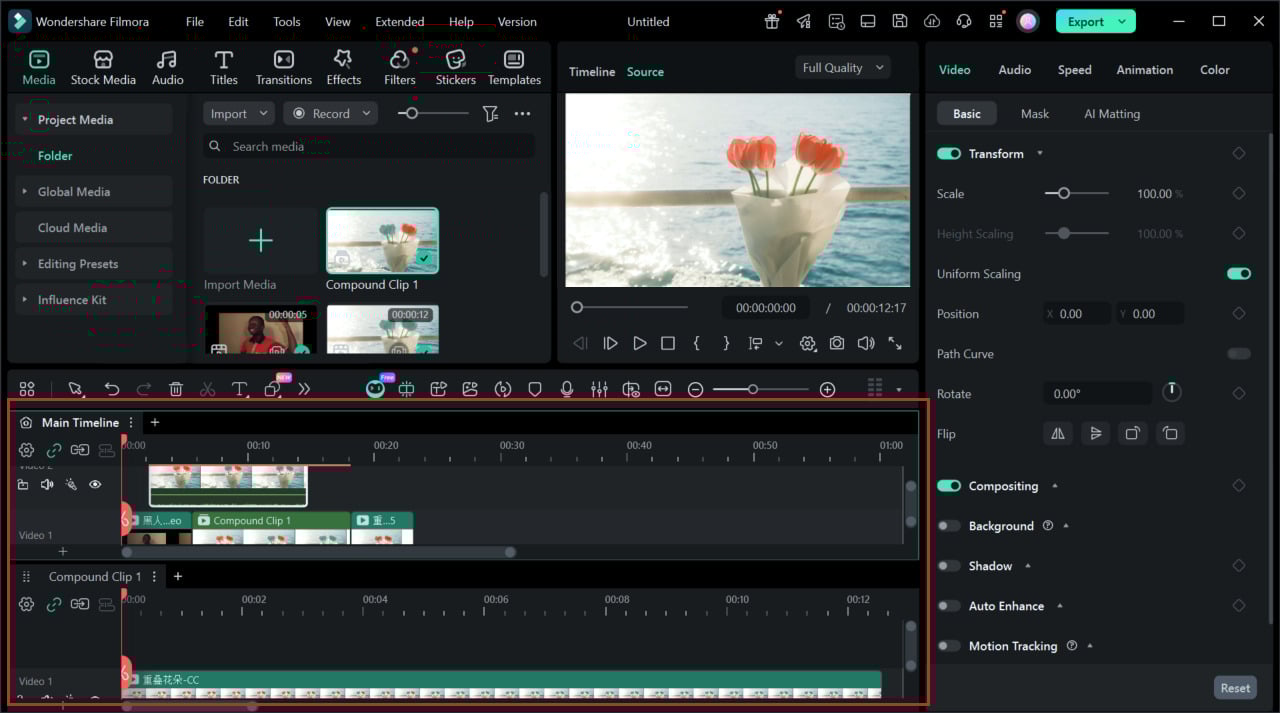Select the Compound Clip 1 thumbnail
1280x713 pixels.
tap(382, 240)
